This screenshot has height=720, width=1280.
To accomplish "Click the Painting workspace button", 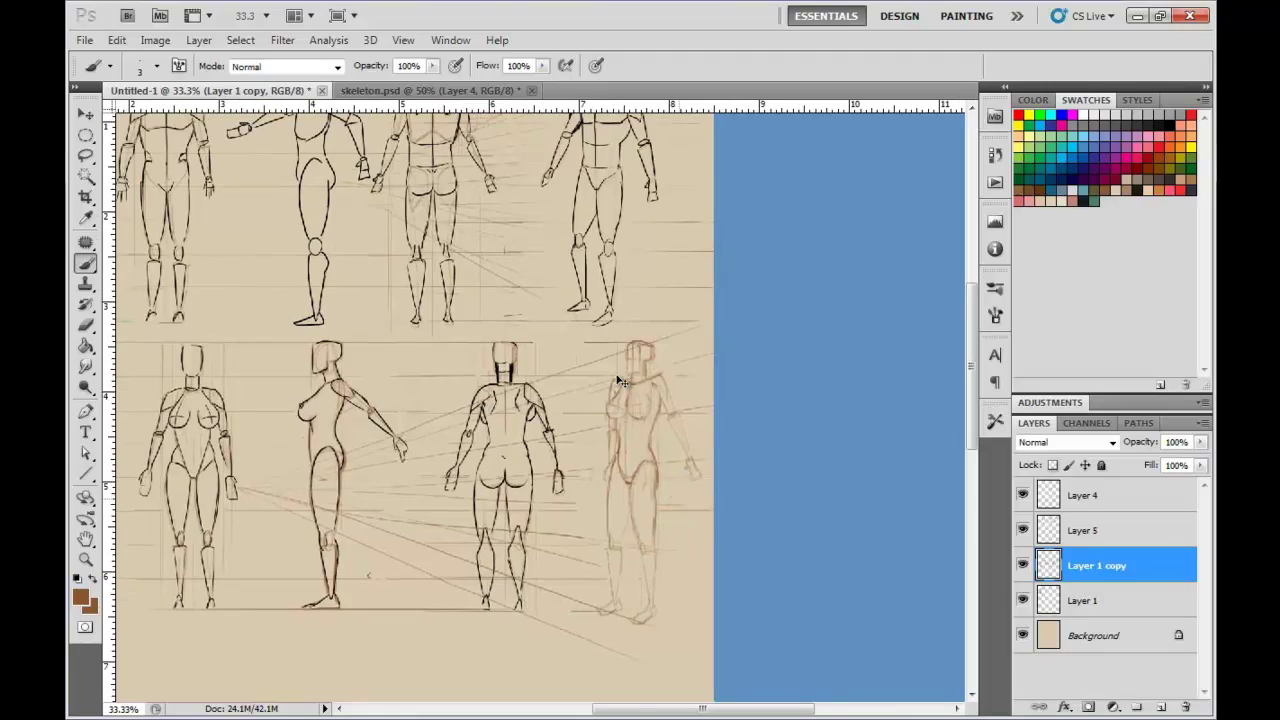I will pos(966,16).
